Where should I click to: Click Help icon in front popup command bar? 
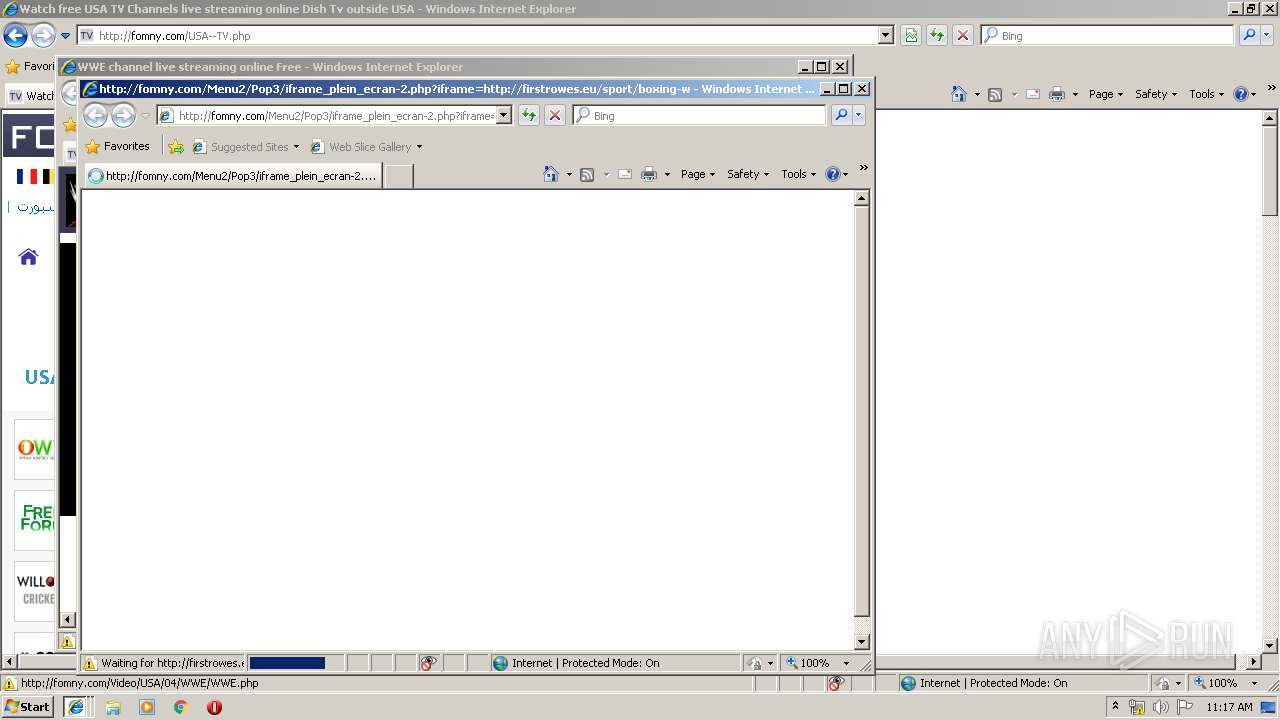[x=833, y=174]
